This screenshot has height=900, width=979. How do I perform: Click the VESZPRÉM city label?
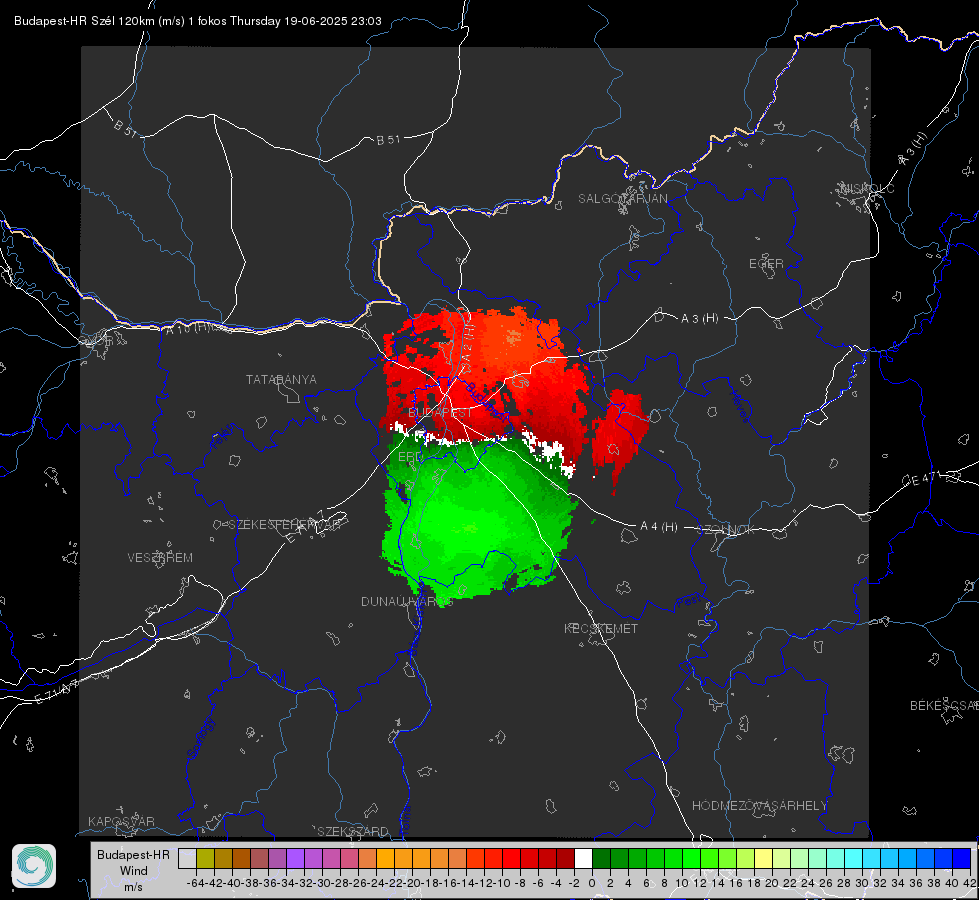[x=160, y=558]
